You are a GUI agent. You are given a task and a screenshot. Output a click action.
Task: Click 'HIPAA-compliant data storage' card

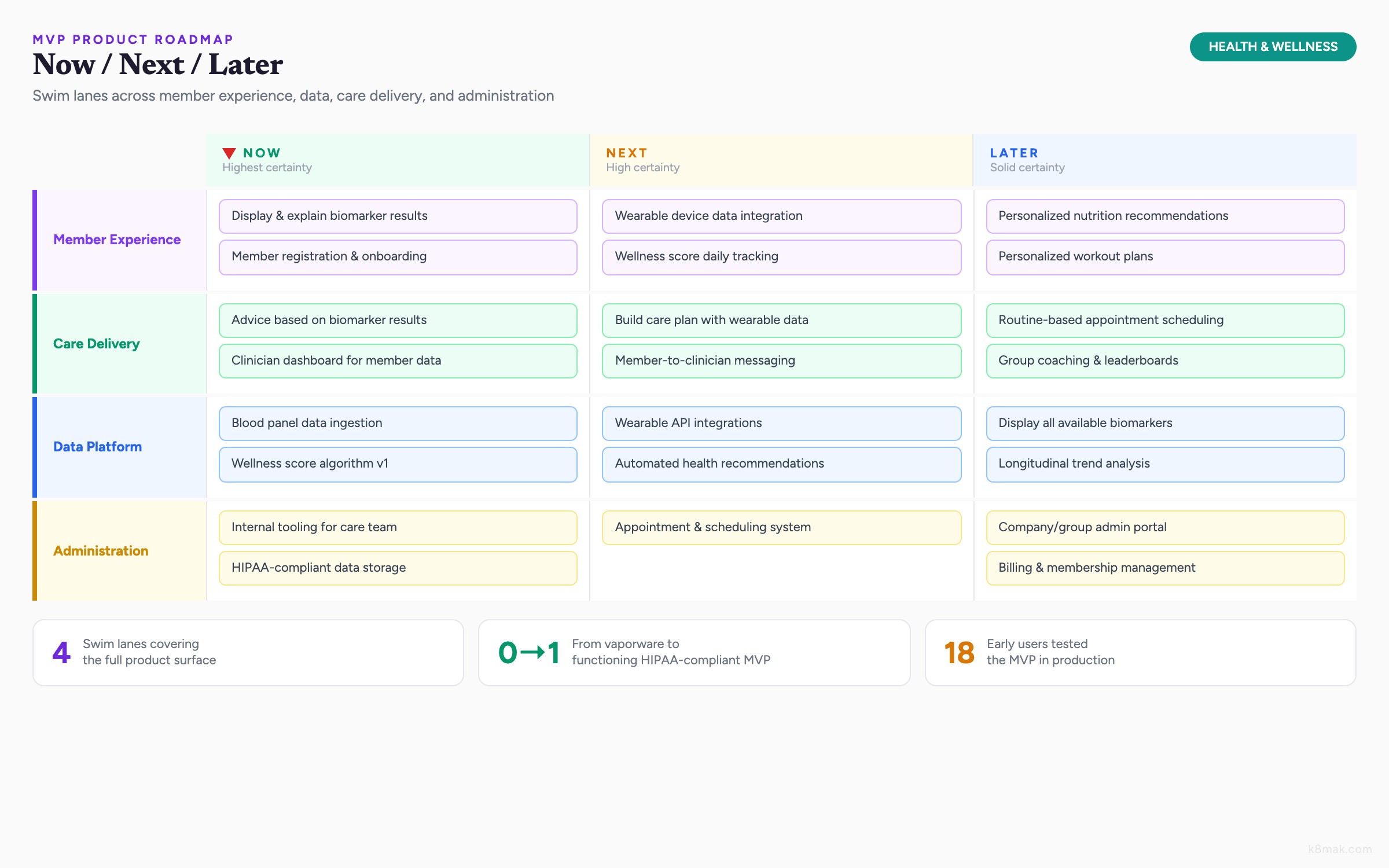point(398,568)
